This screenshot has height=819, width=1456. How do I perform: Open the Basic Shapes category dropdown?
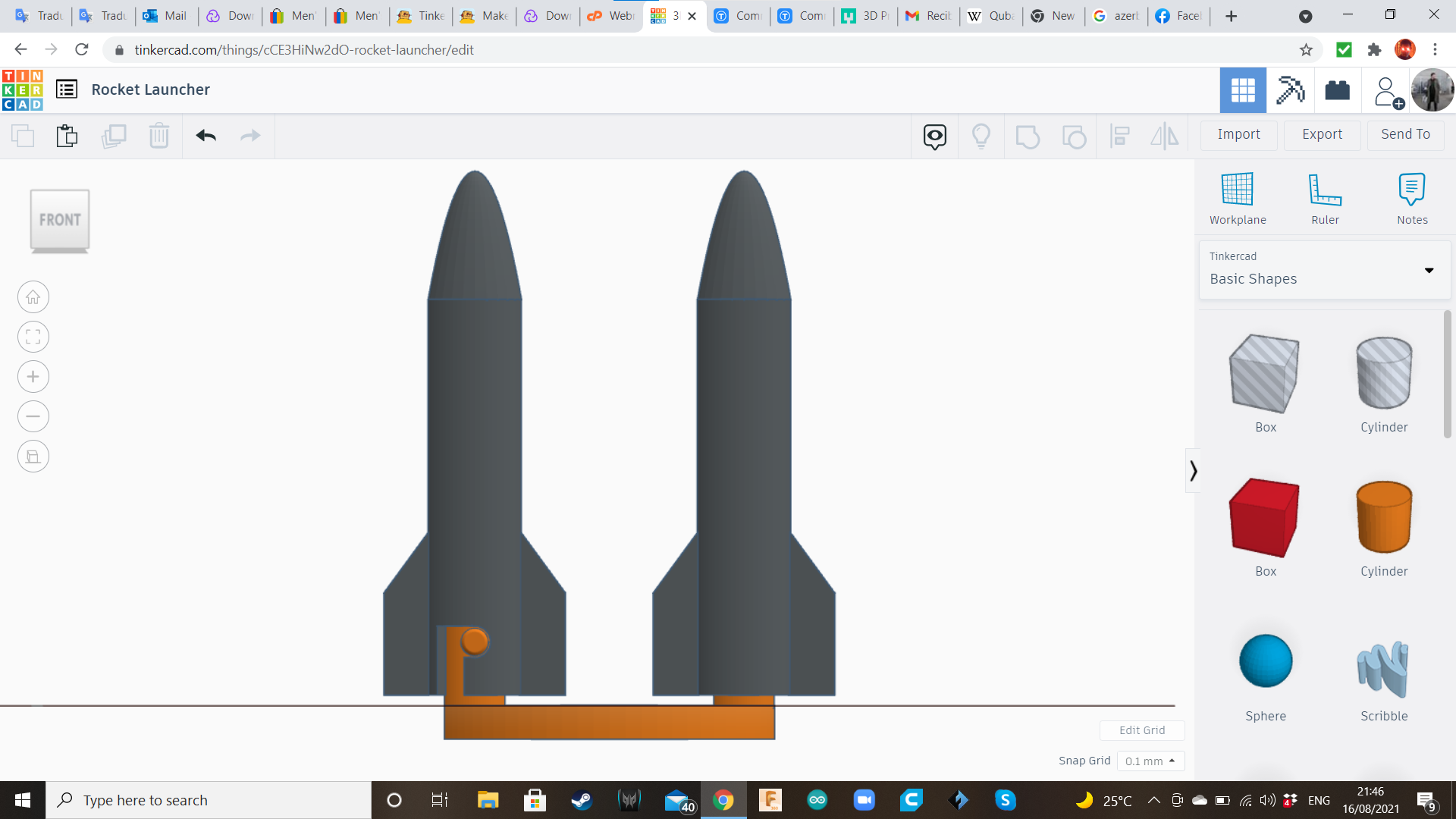tap(1430, 270)
